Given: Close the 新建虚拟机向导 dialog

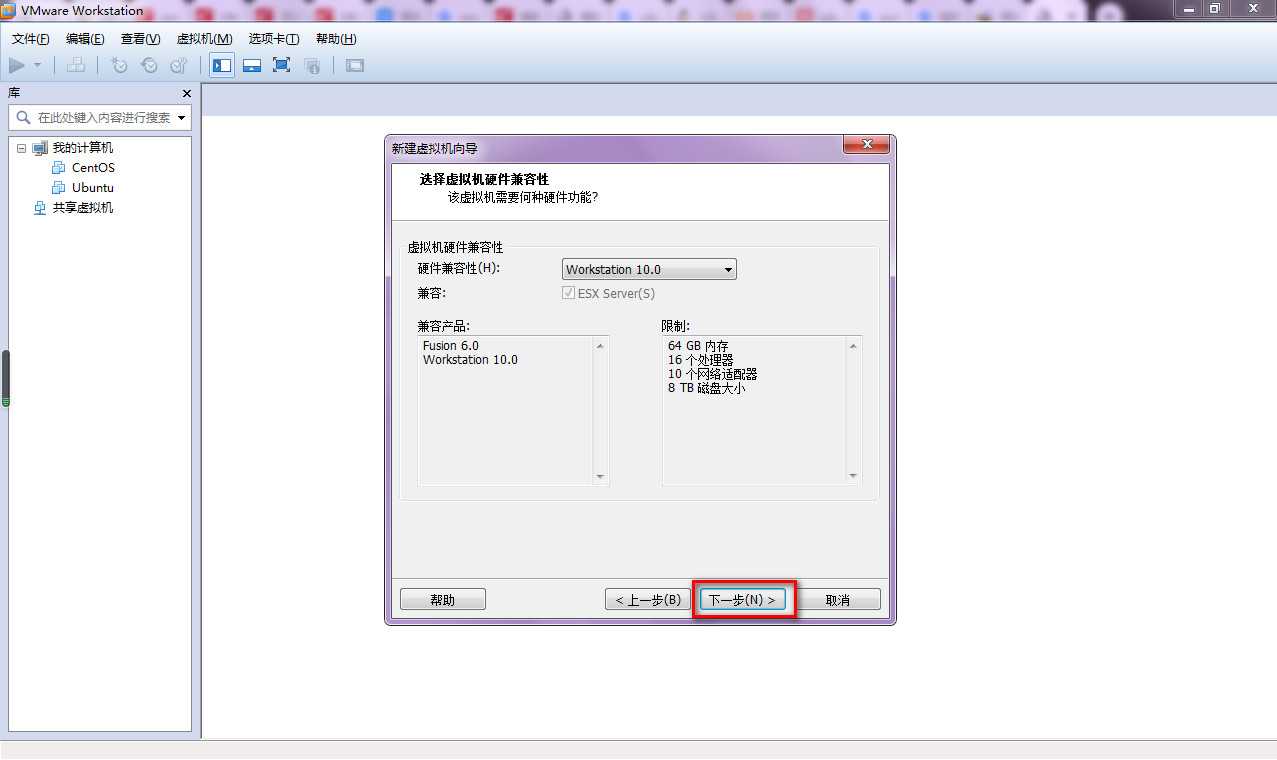Looking at the screenshot, I should [x=866, y=146].
